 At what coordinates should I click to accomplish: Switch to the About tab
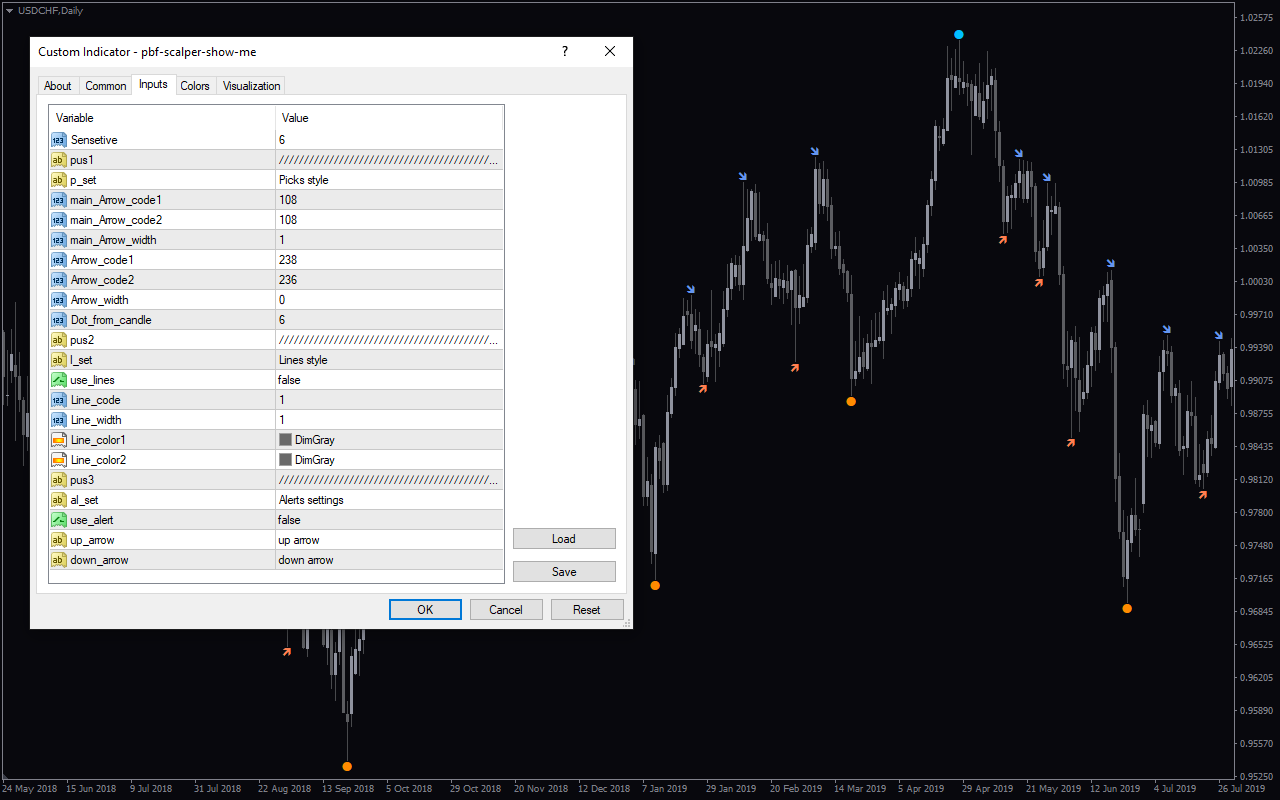tap(58, 86)
